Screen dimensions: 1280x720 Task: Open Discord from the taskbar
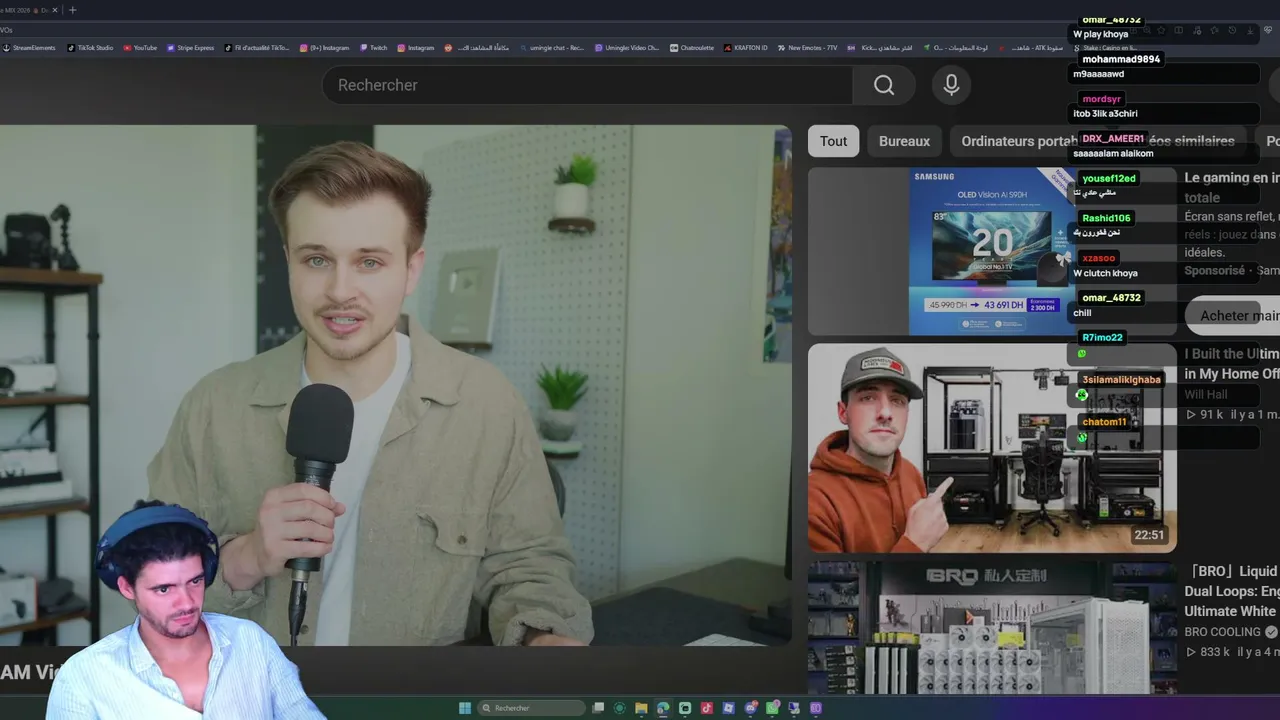pos(751,708)
